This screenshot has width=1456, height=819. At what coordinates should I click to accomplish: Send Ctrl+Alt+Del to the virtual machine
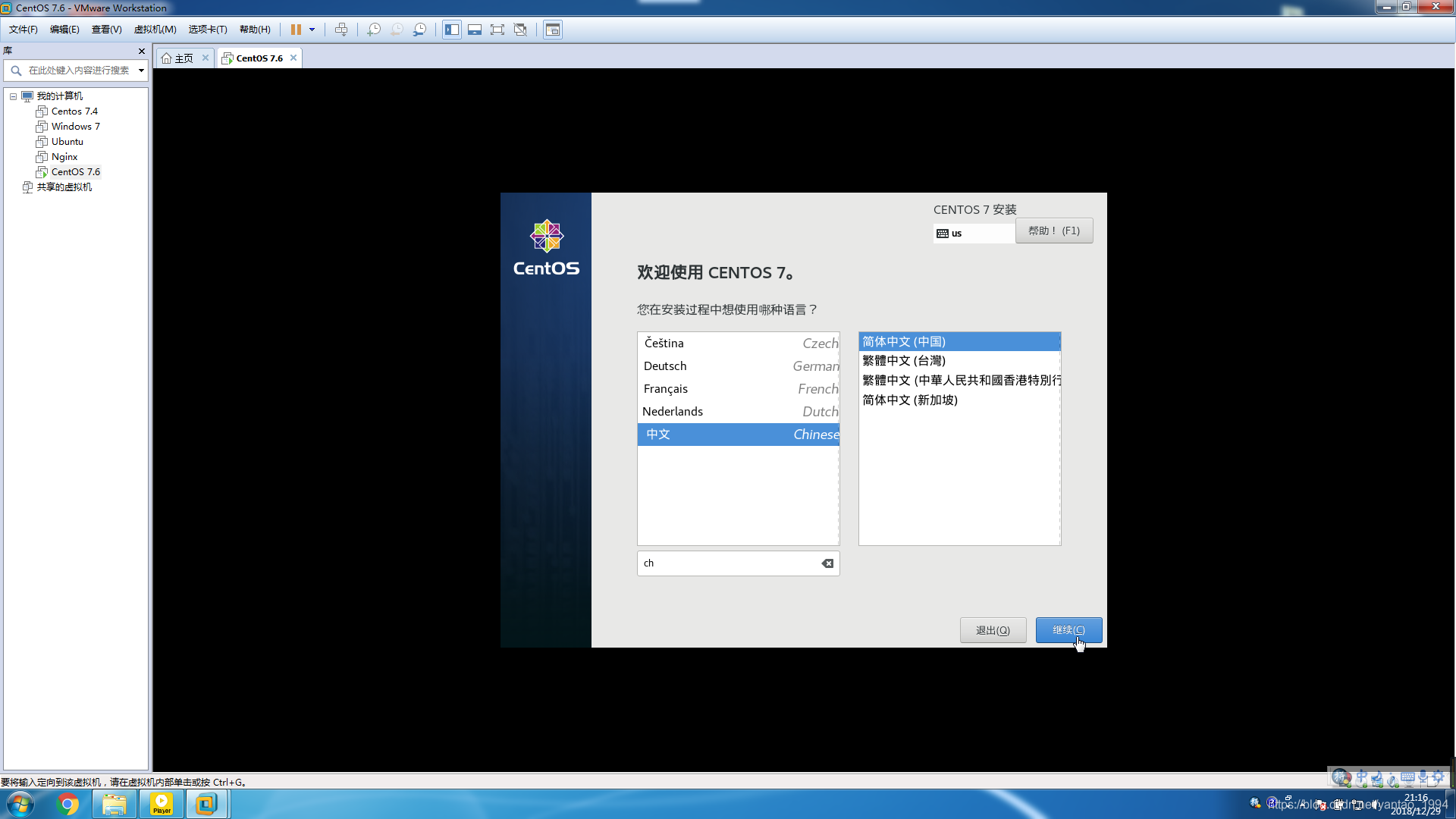341,30
